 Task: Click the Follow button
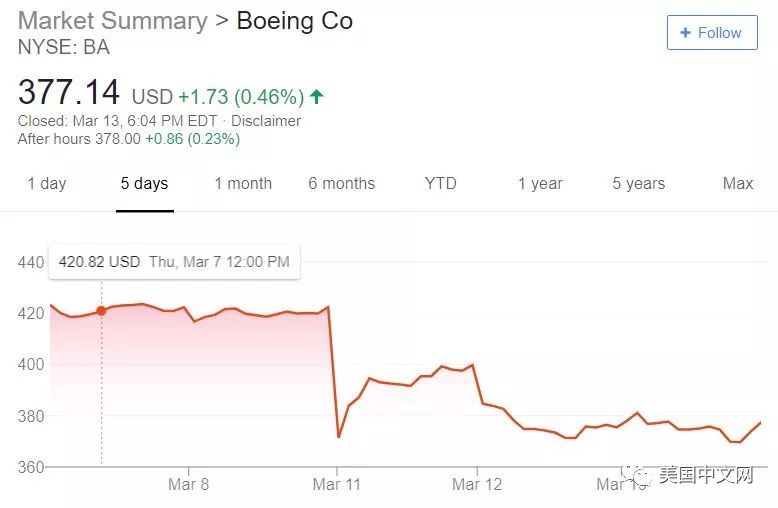tap(711, 33)
